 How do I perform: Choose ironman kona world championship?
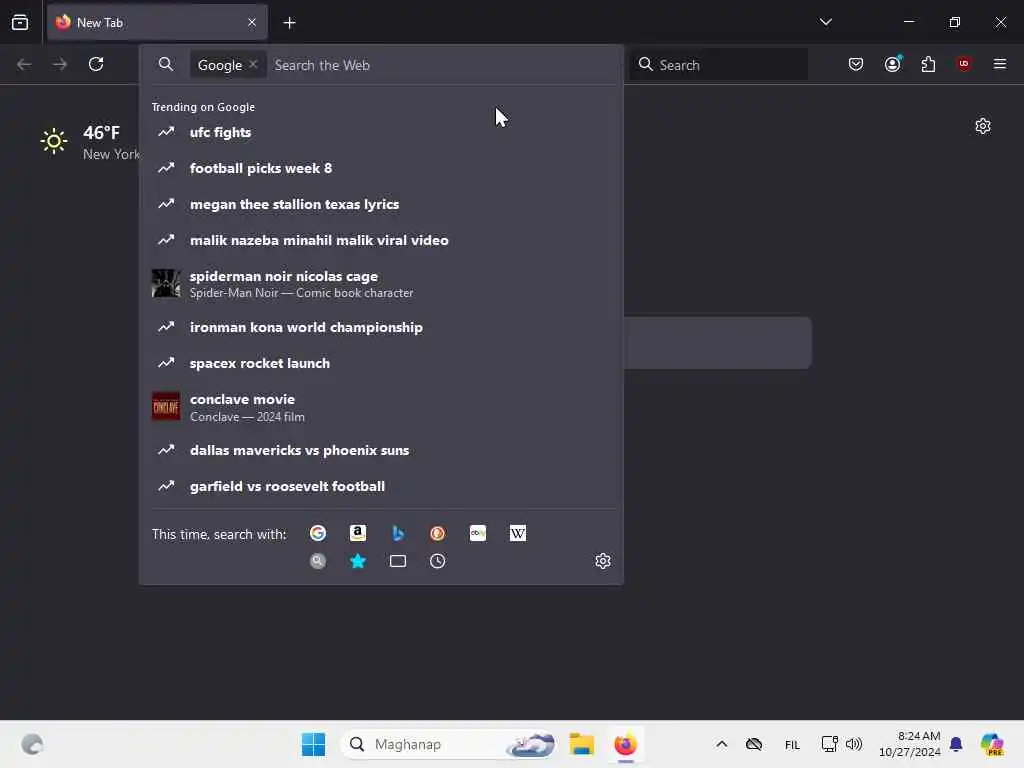point(381,327)
